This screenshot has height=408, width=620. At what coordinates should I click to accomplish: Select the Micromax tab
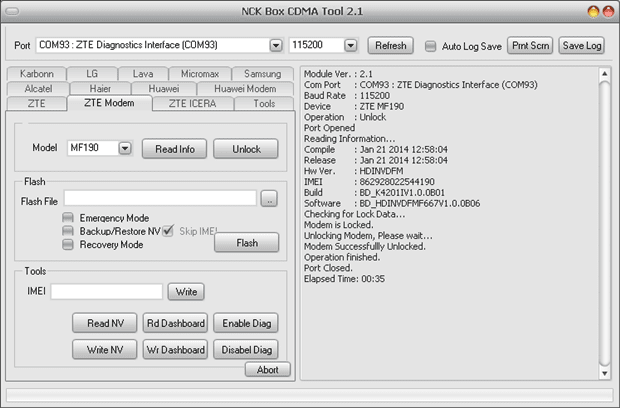200,74
